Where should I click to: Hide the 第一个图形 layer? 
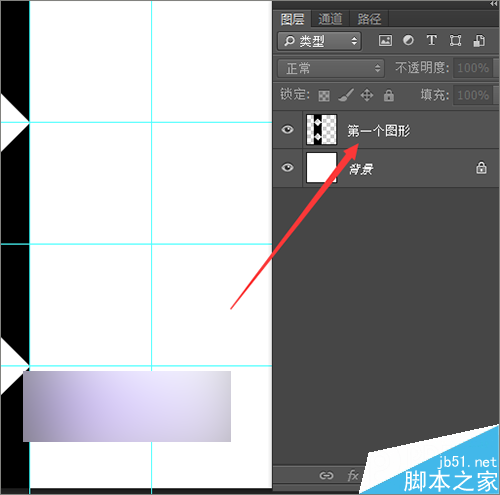point(287,129)
